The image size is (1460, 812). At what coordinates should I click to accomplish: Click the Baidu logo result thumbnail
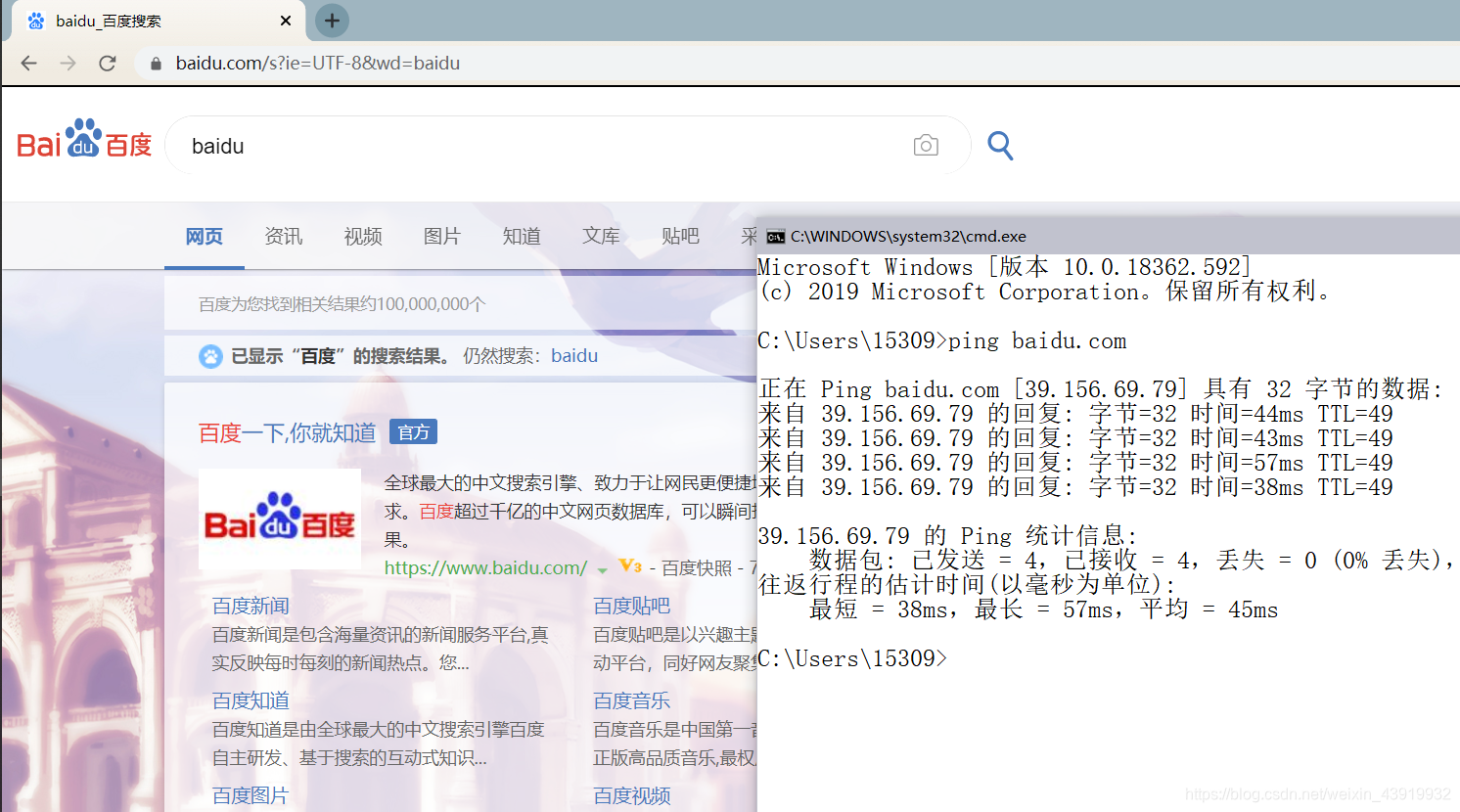[280, 519]
